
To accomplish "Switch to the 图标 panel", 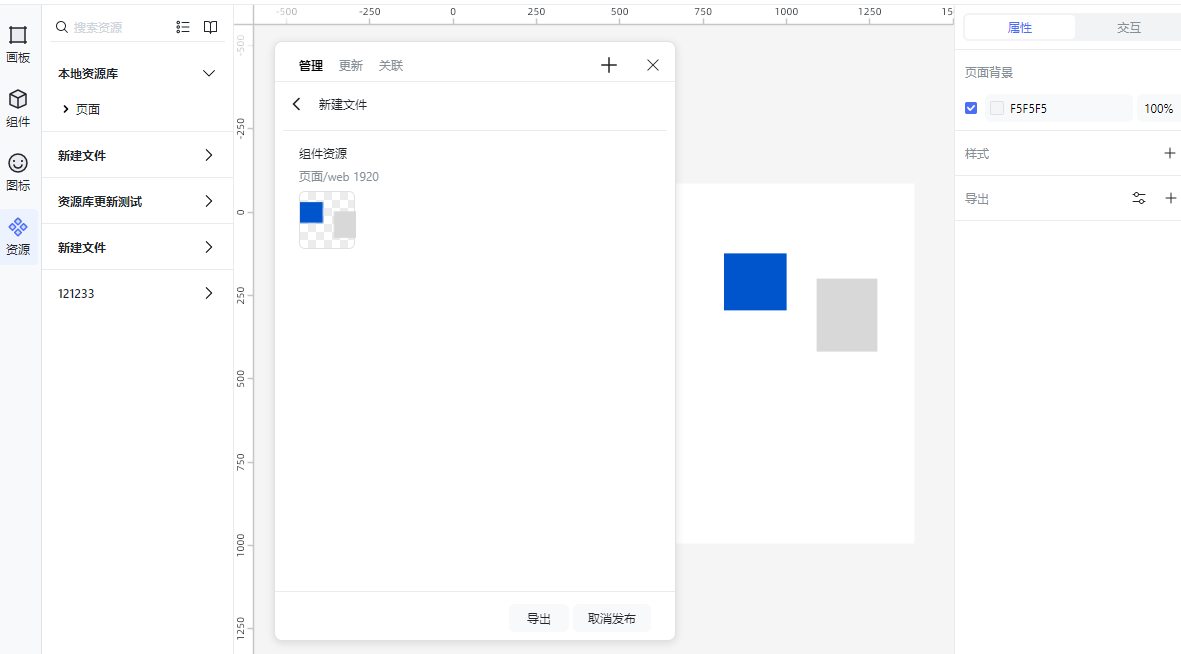I will click(x=18, y=167).
